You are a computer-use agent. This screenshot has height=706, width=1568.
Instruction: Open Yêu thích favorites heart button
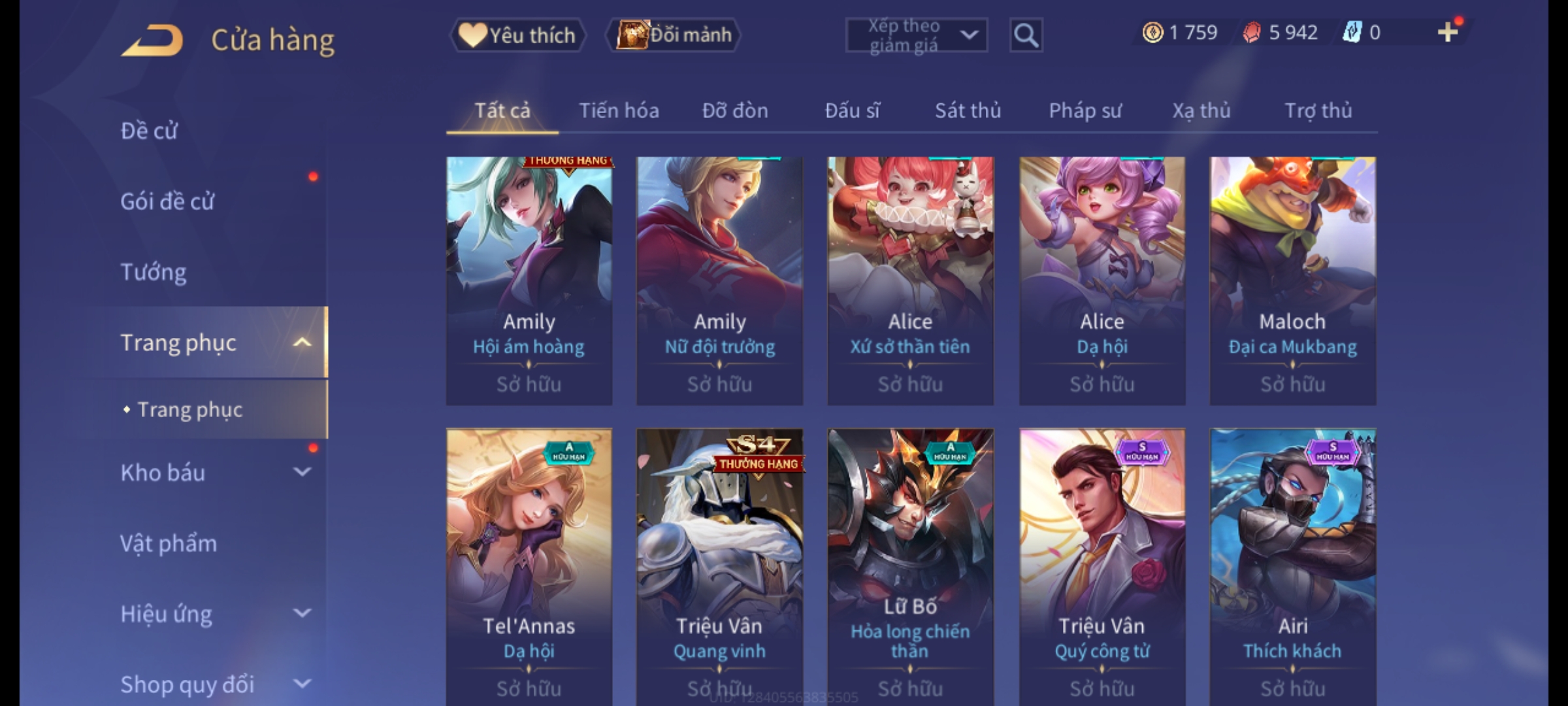pos(517,35)
